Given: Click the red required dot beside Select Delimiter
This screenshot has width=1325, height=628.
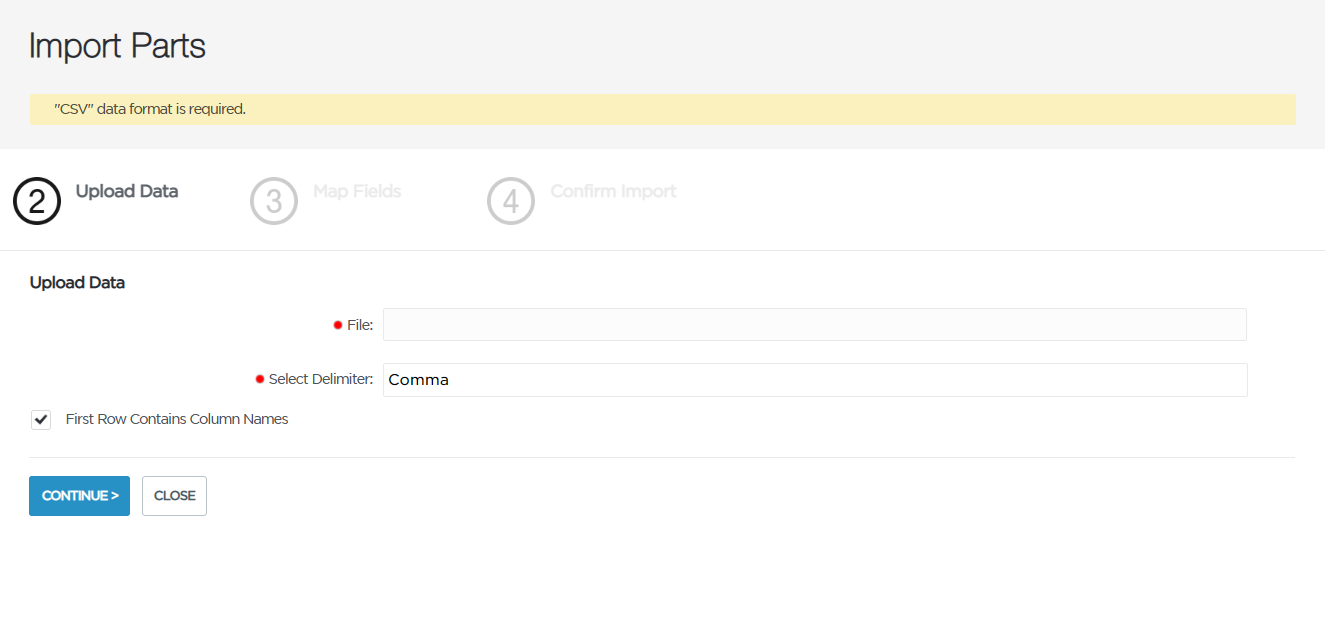Looking at the screenshot, I should click(260, 380).
